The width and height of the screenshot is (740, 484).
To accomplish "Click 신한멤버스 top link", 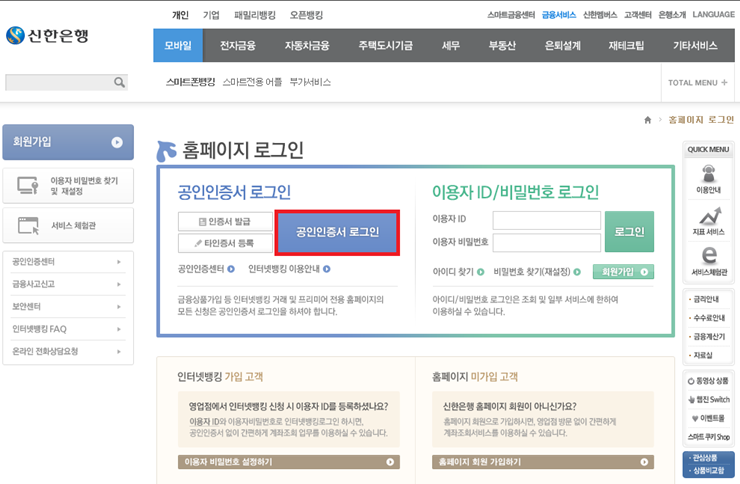I will [x=600, y=15].
